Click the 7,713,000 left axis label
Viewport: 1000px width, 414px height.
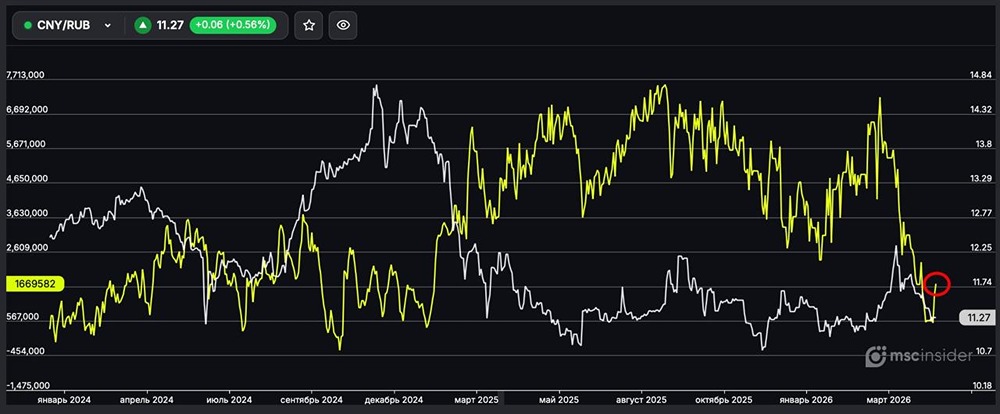point(25,75)
